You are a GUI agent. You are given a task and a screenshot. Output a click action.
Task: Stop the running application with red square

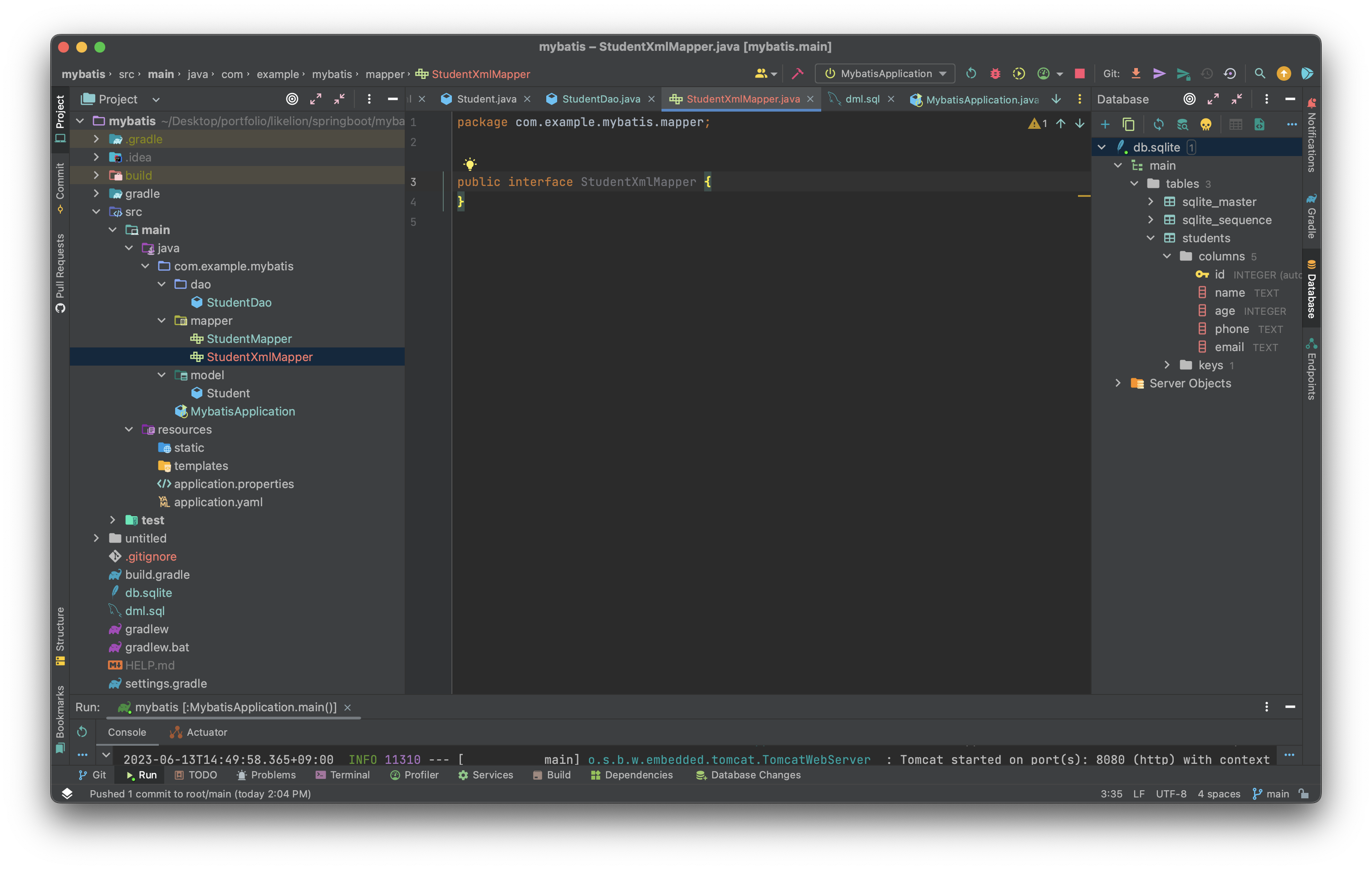pyautogui.click(x=1079, y=73)
